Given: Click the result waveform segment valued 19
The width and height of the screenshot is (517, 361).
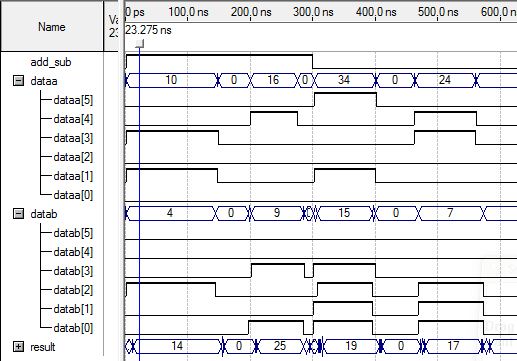Looking at the screenshot, I should (x=351, y=346).
